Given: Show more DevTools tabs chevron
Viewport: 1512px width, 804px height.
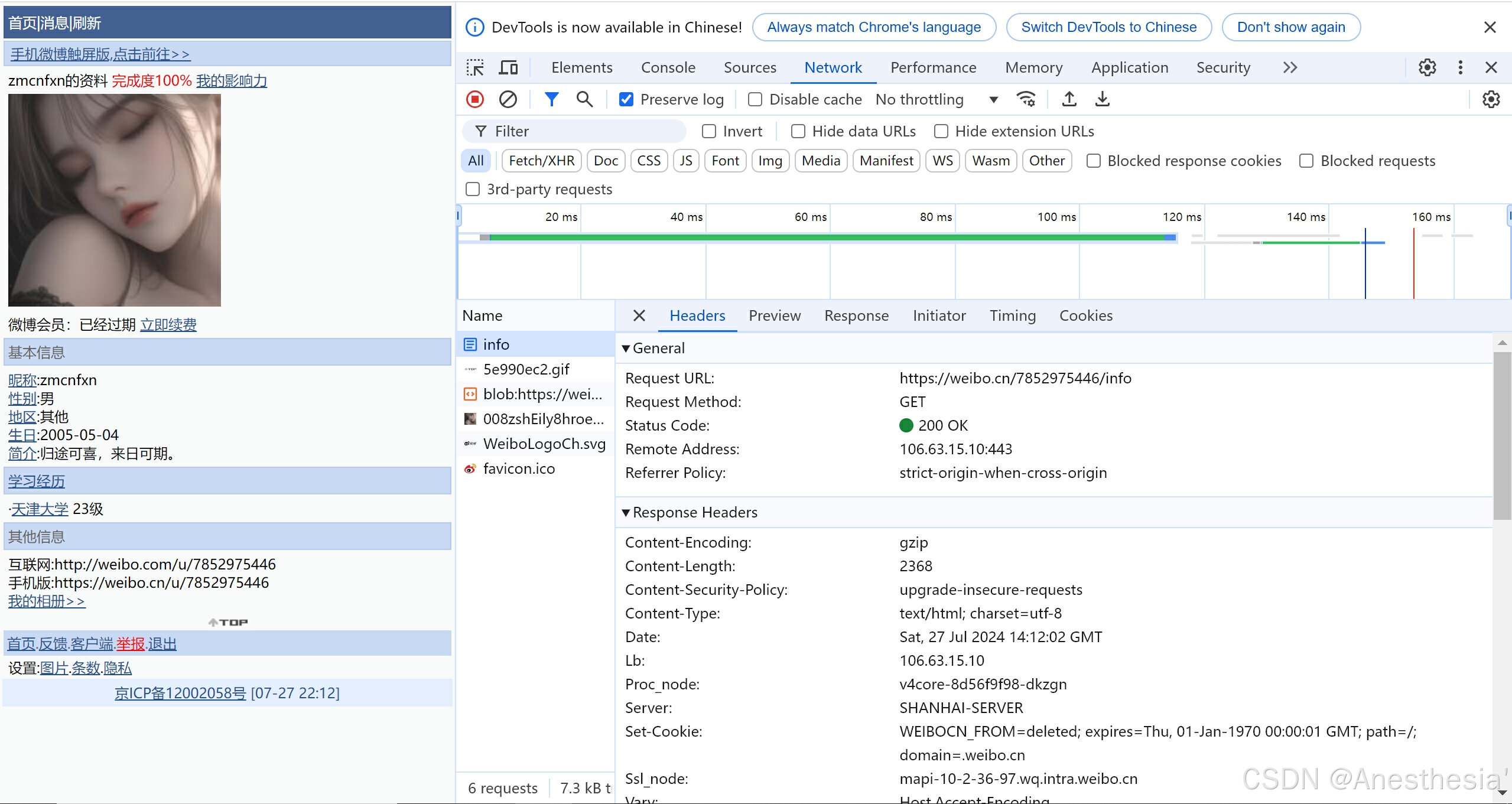Looking at the screenshot, I should [x=1290, y=67].
